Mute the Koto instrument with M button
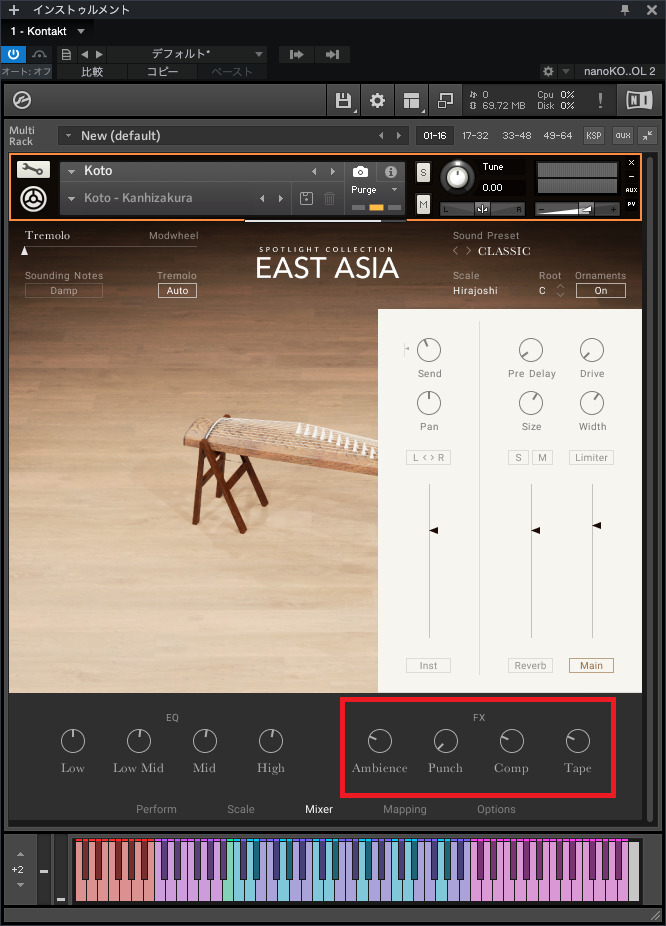Viewport: 666px width, 926px height. pyautogui.click(x=423, y=204)
